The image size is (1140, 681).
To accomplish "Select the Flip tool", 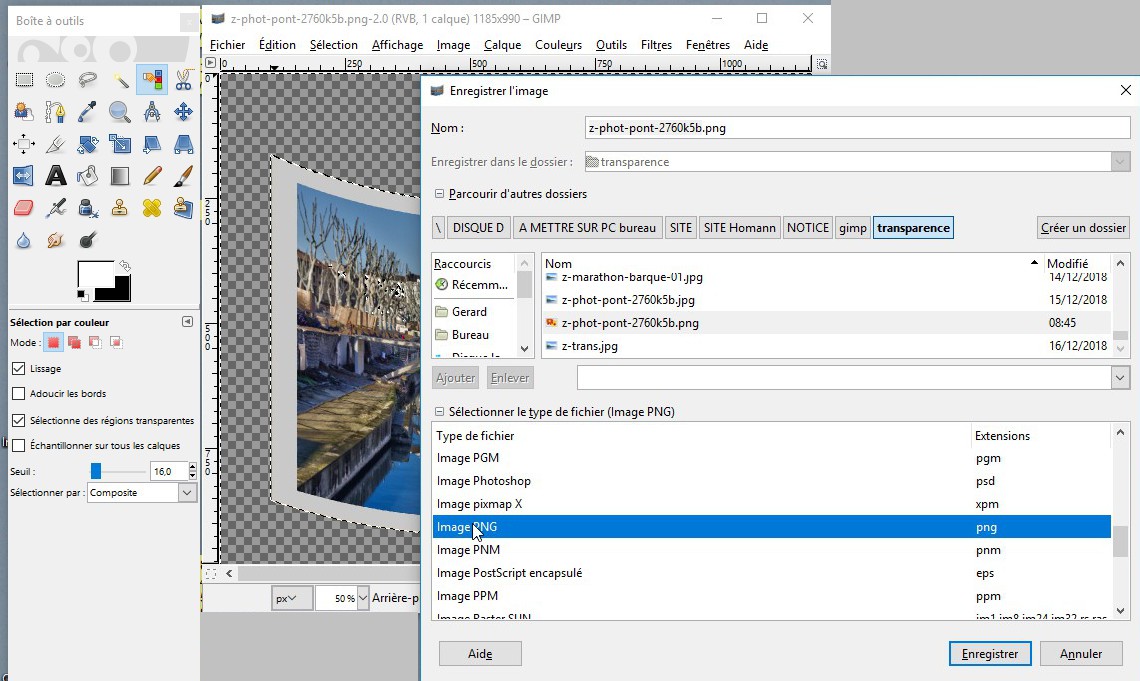I will coord(24,176).
